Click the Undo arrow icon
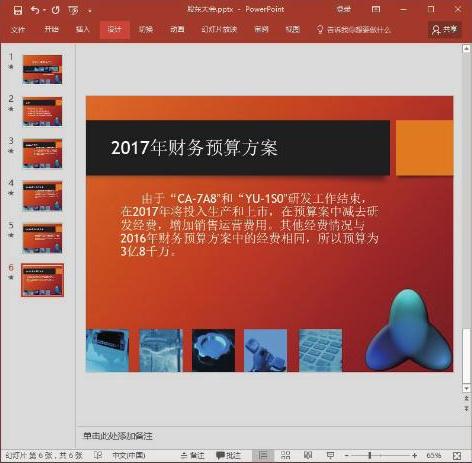The width and height of the screenshot is (472, 463). pos(35,10)
